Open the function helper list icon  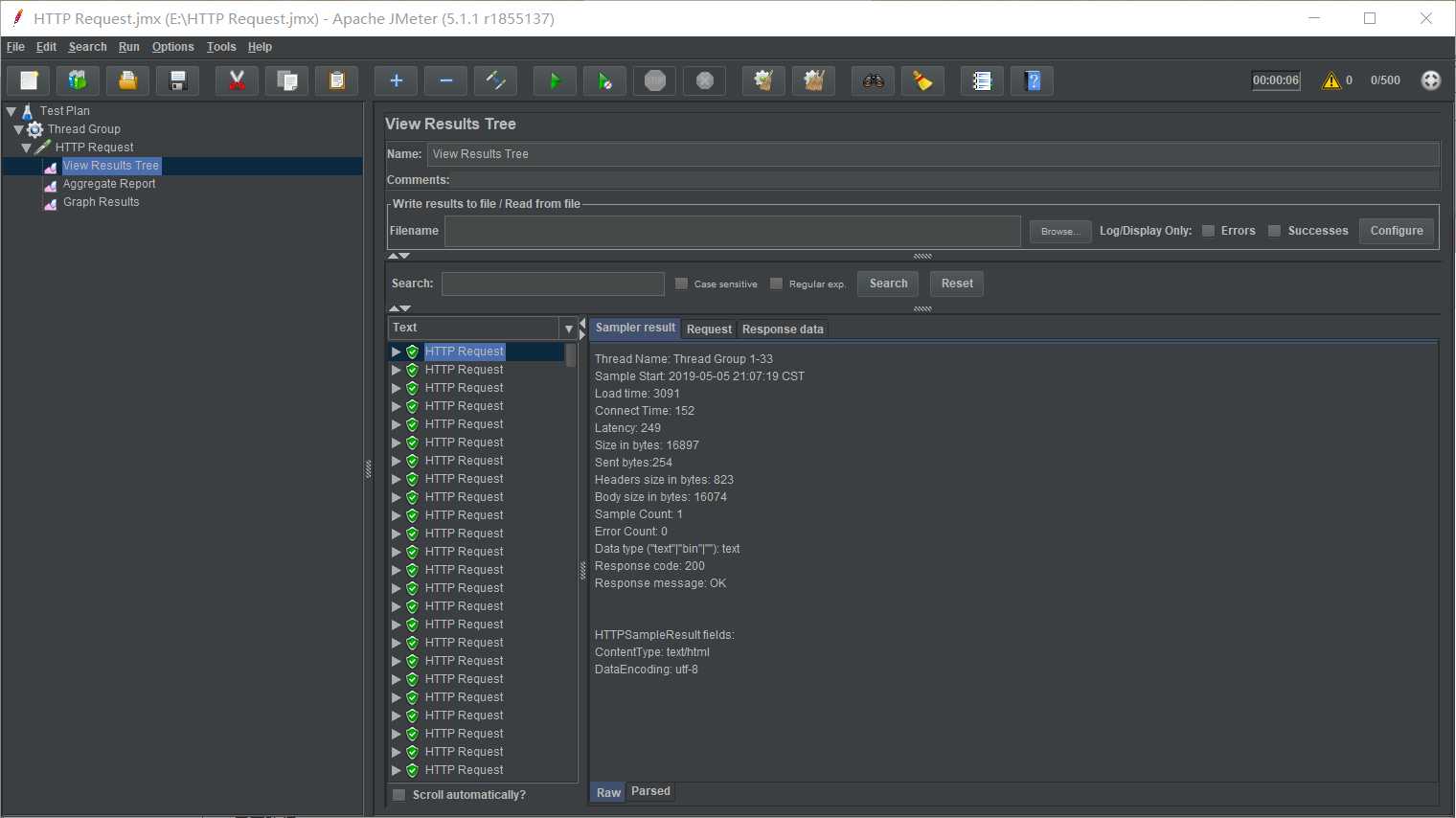point(983,80)
